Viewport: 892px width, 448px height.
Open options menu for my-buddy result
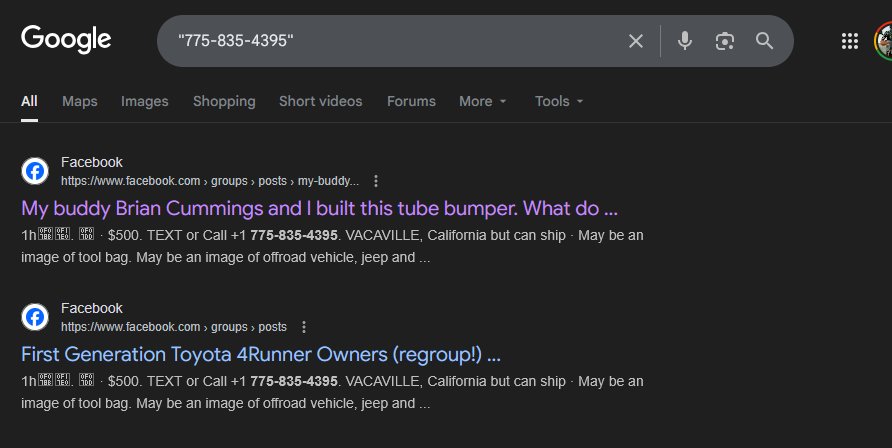375,181
